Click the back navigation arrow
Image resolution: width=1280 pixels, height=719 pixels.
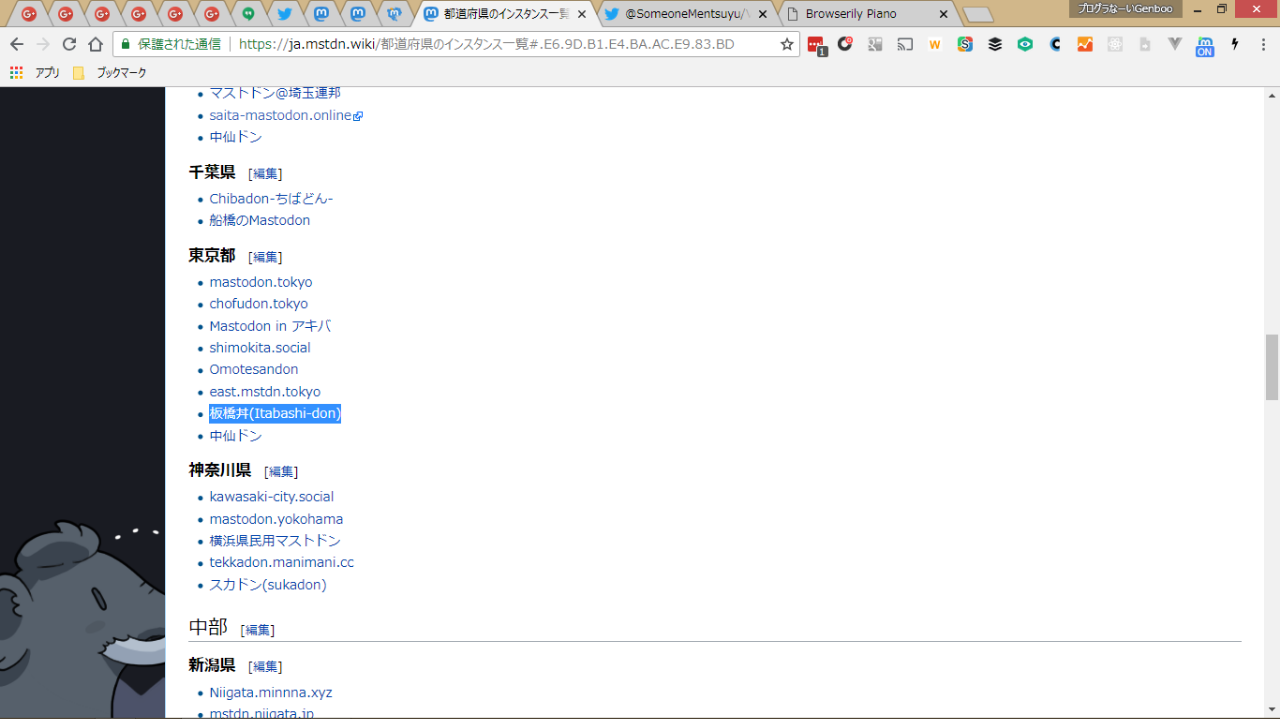16,44
